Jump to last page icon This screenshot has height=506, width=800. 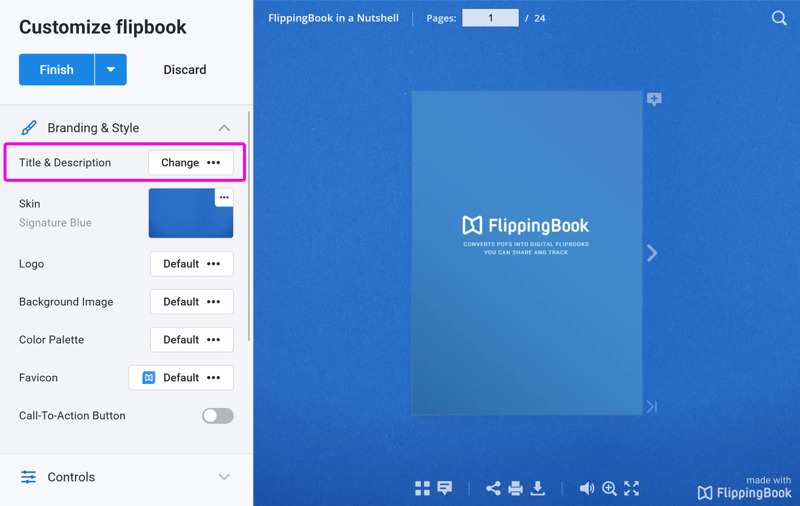[652, 407]
